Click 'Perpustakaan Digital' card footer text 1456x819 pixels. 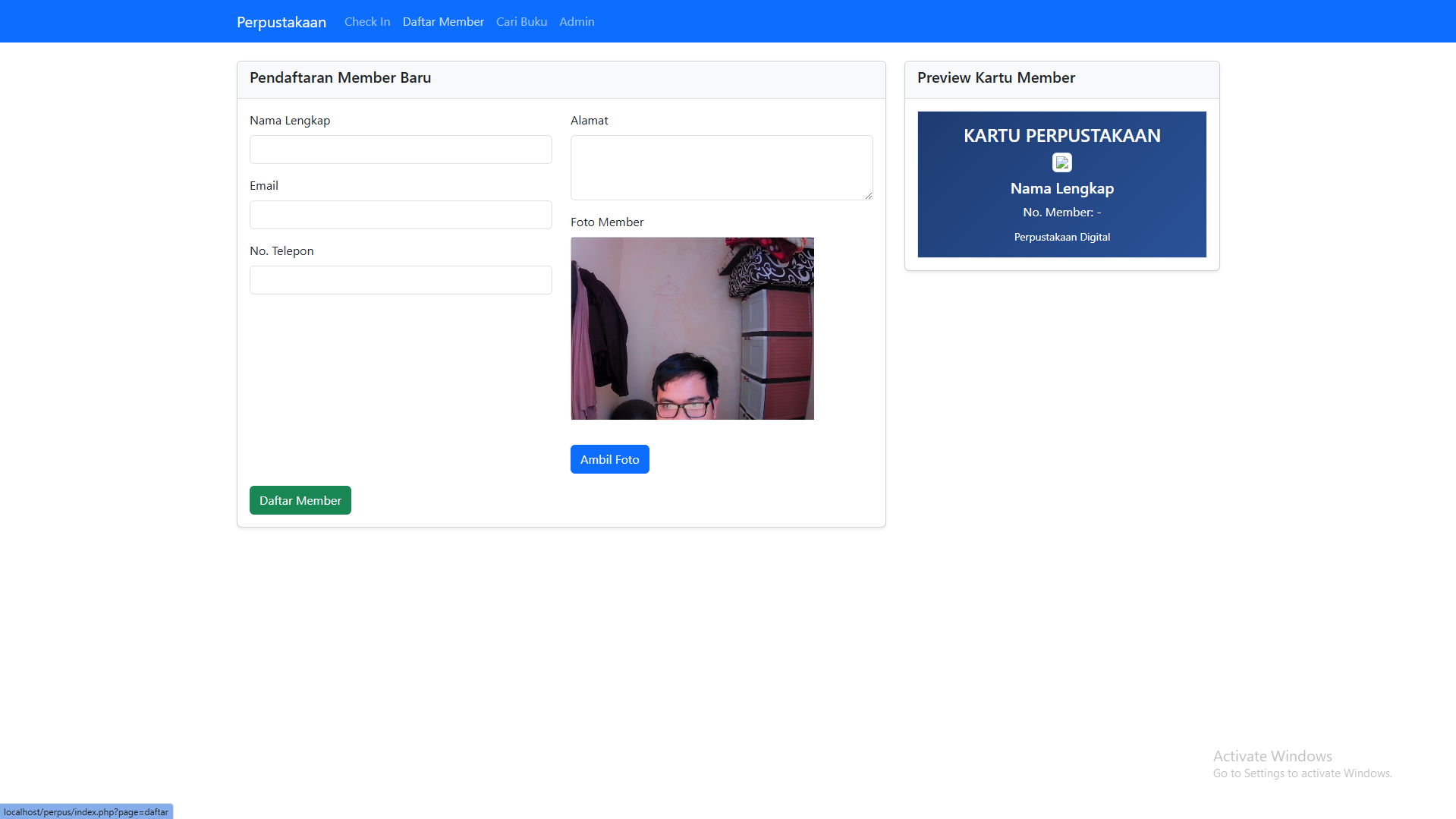tap(1061, 237)
